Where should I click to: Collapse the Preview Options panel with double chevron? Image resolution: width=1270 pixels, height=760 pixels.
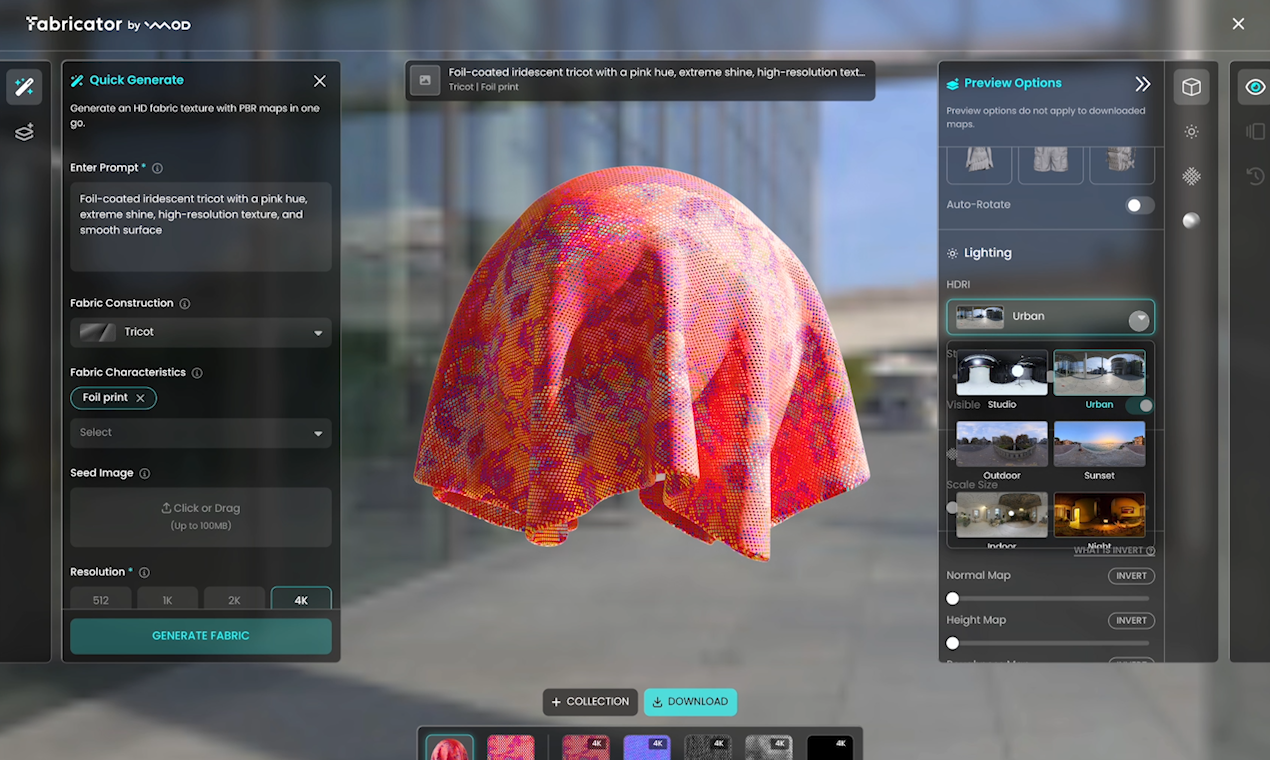pos(1142,84)
